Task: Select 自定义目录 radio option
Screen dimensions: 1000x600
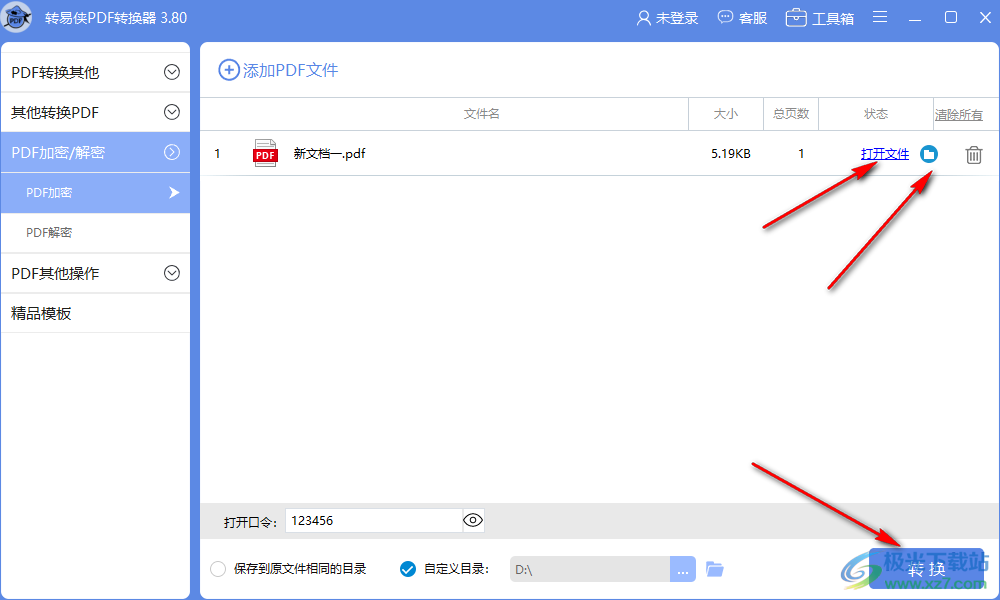Action: (x=408, y=569)
